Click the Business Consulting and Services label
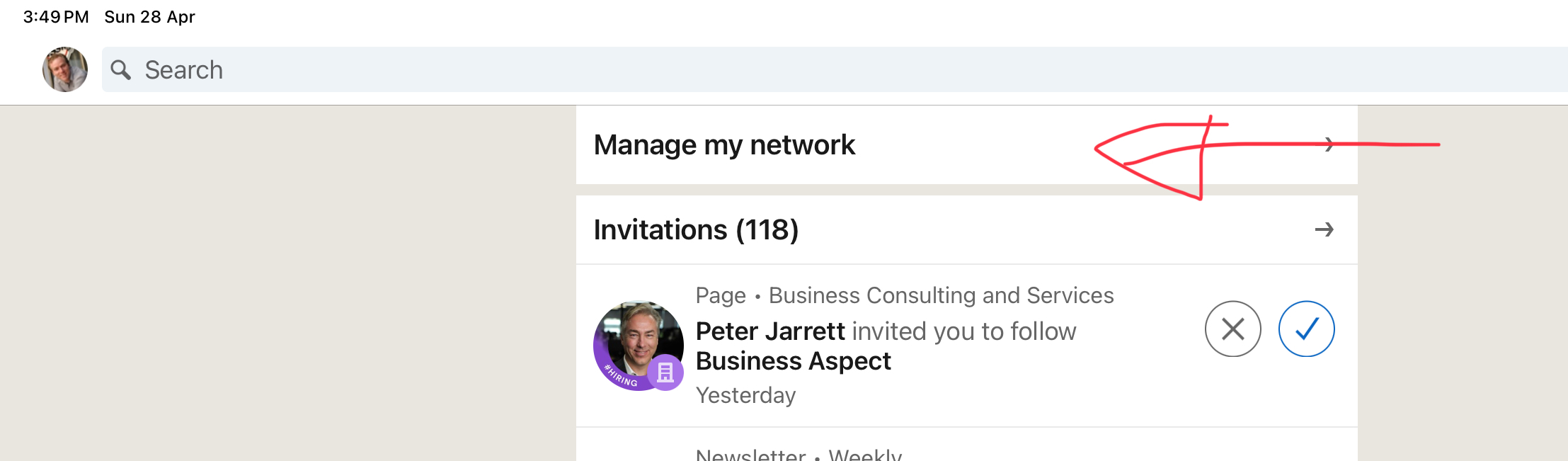Viewport: 1568px width, 461px height. [941, 295]
